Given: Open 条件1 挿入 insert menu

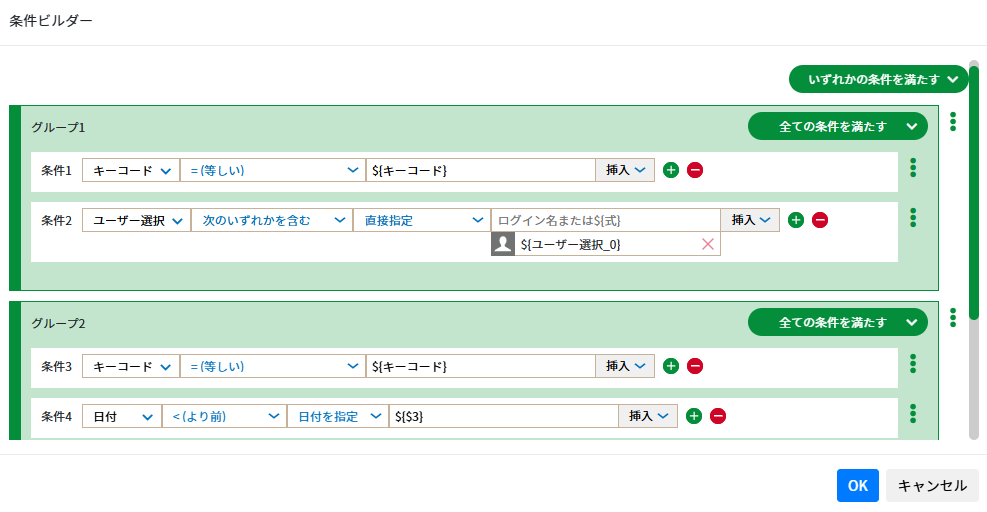Looking at the screenshot, I should (x=625, y=170).
